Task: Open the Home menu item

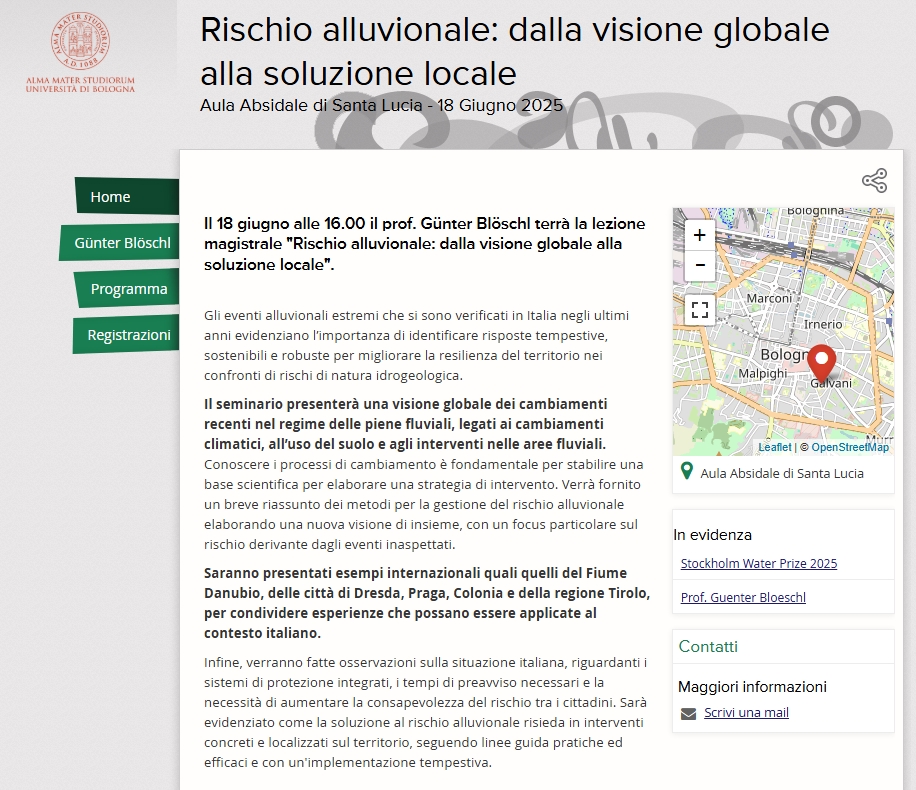Action: point(127,196)
